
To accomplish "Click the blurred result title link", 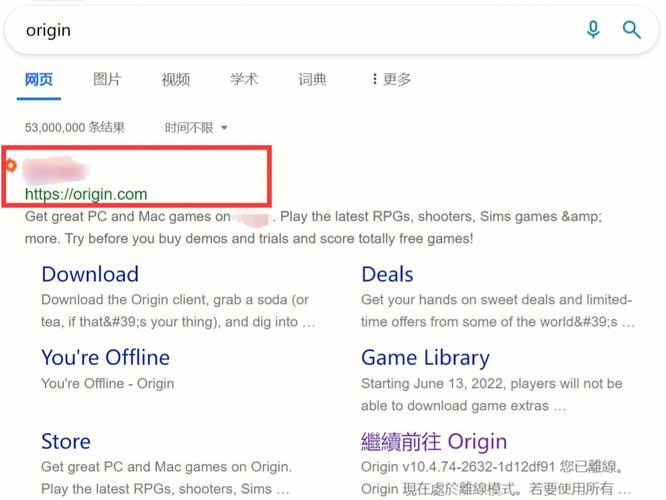I will tap(55, 170).
